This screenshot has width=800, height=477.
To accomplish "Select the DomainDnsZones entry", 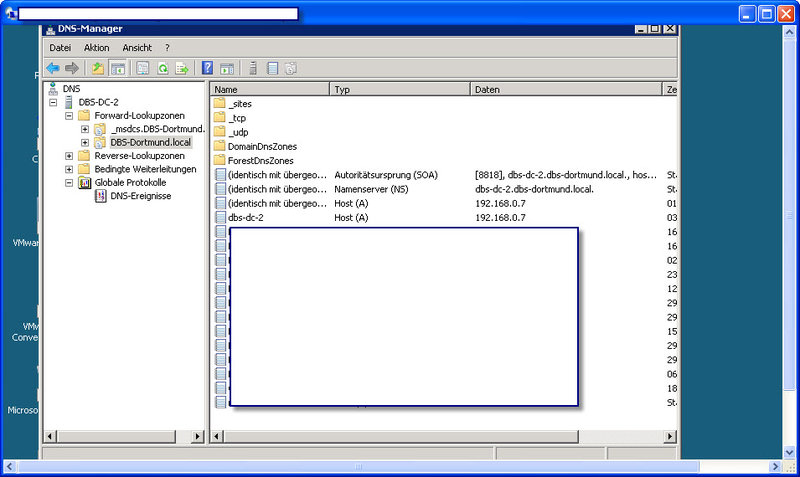I will (262, 146).
